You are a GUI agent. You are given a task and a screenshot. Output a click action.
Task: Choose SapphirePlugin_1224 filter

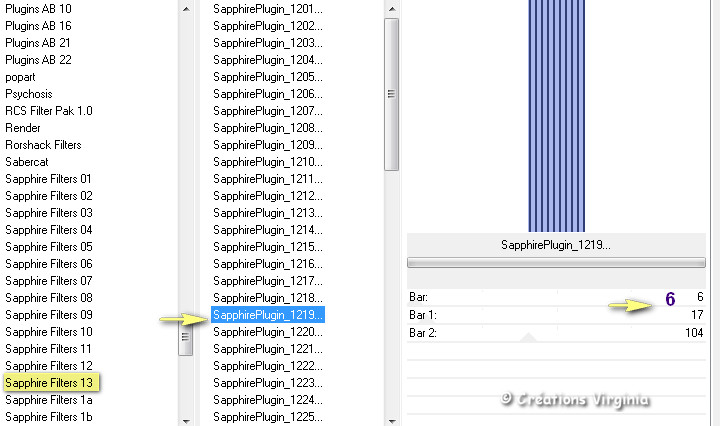point(268,399)
